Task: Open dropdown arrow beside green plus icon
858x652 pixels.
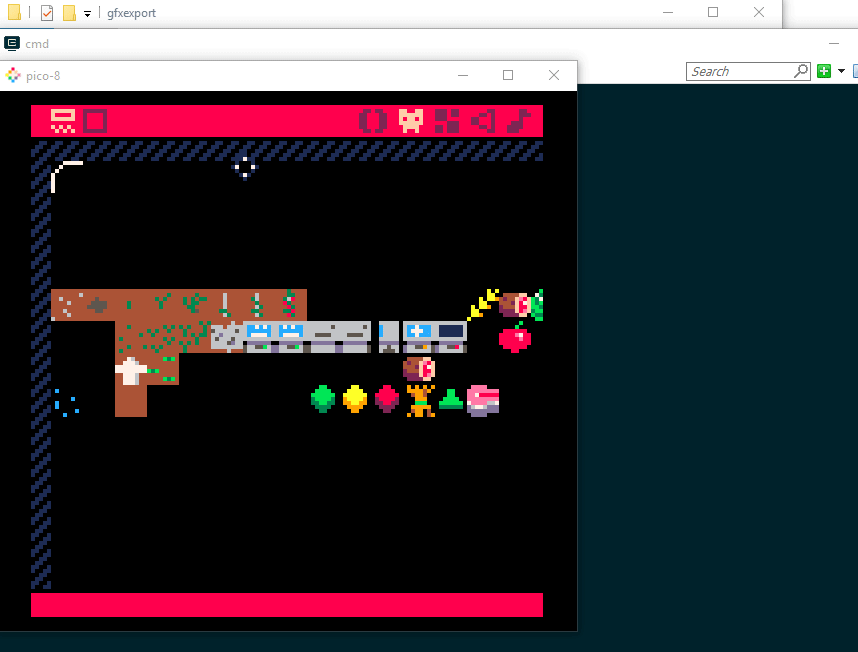Action: [x=842, y=71]
